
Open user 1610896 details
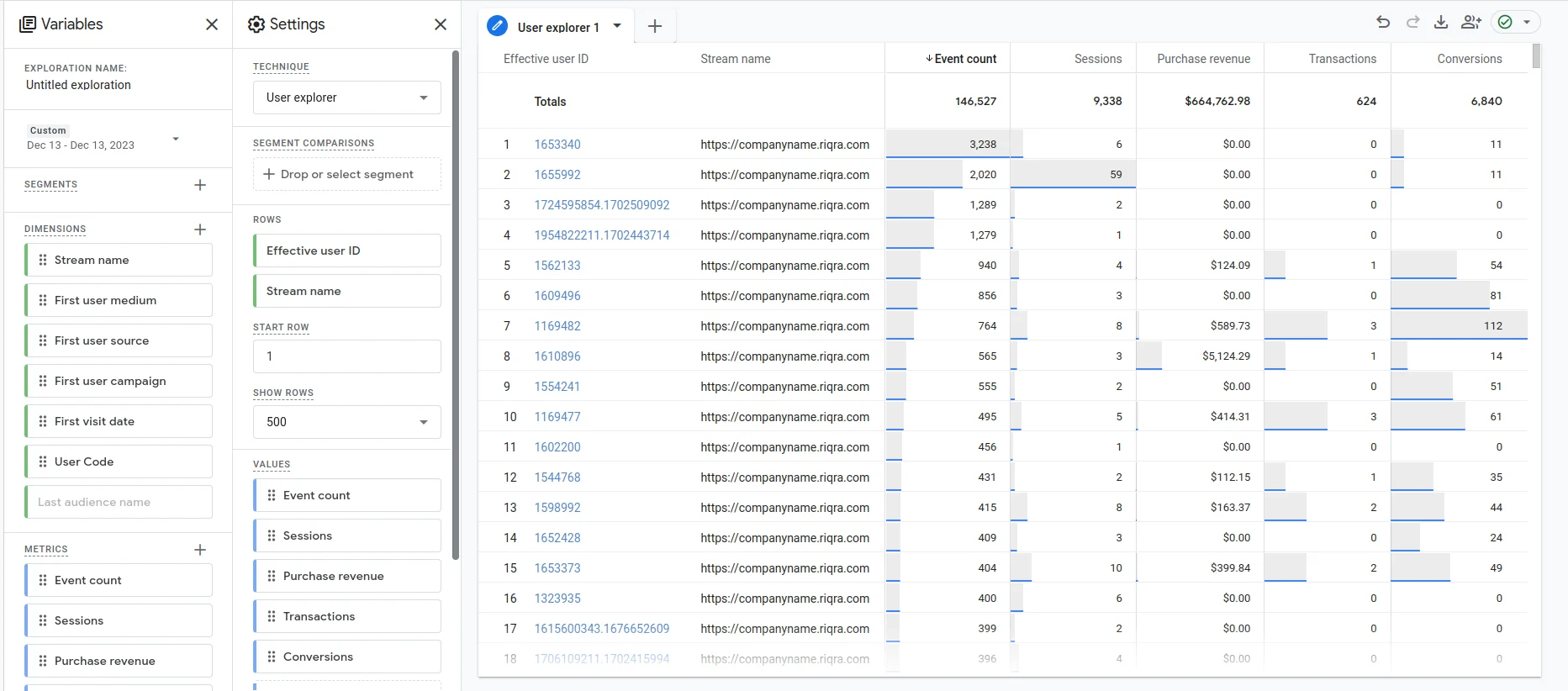(557, 356)
